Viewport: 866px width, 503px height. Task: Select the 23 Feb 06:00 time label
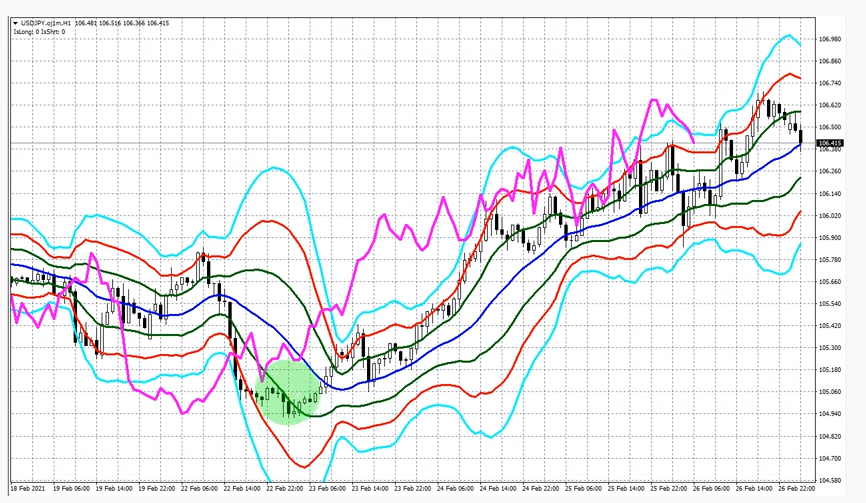pos(327,490)
